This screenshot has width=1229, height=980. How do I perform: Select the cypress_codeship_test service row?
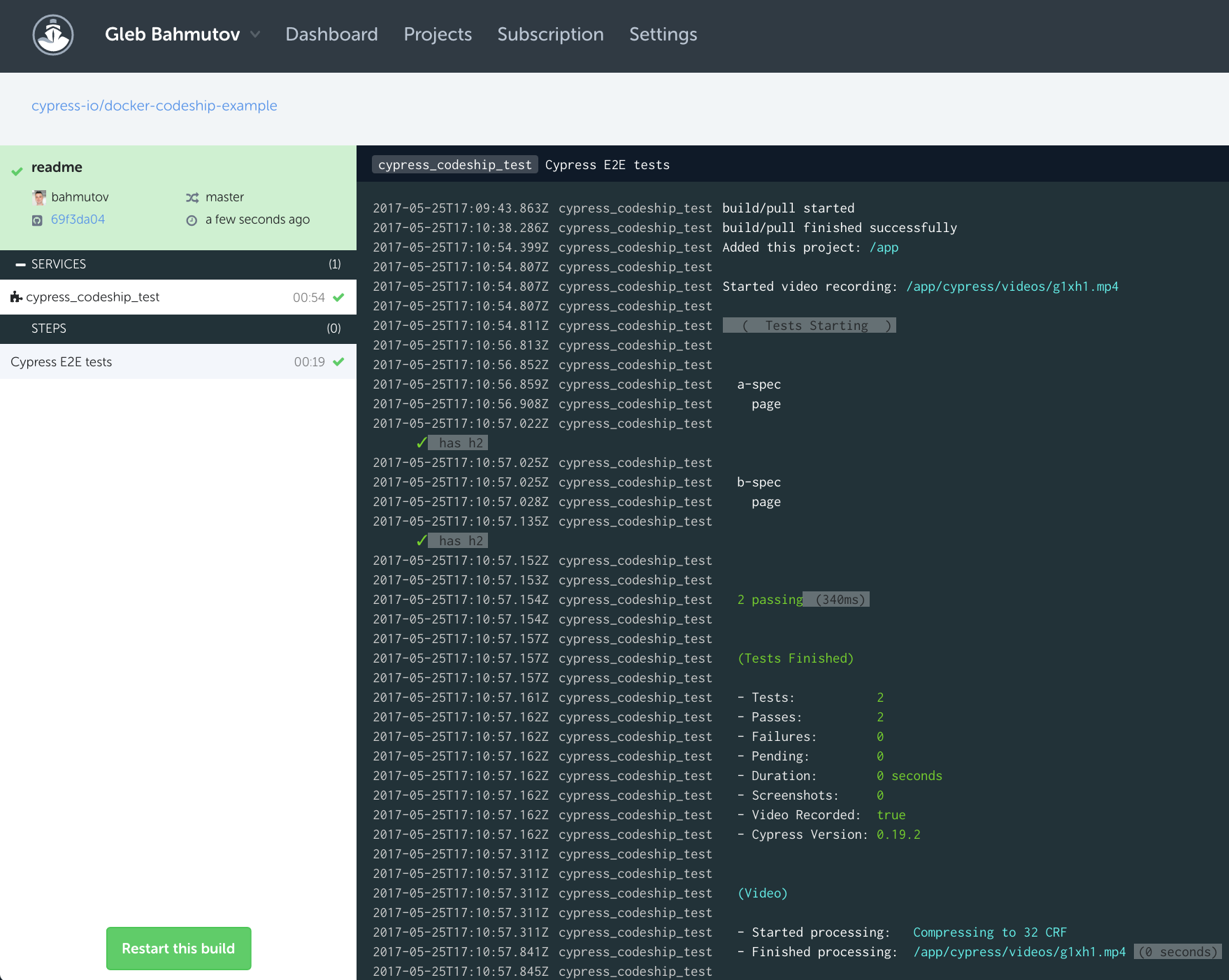click(178, 297)
